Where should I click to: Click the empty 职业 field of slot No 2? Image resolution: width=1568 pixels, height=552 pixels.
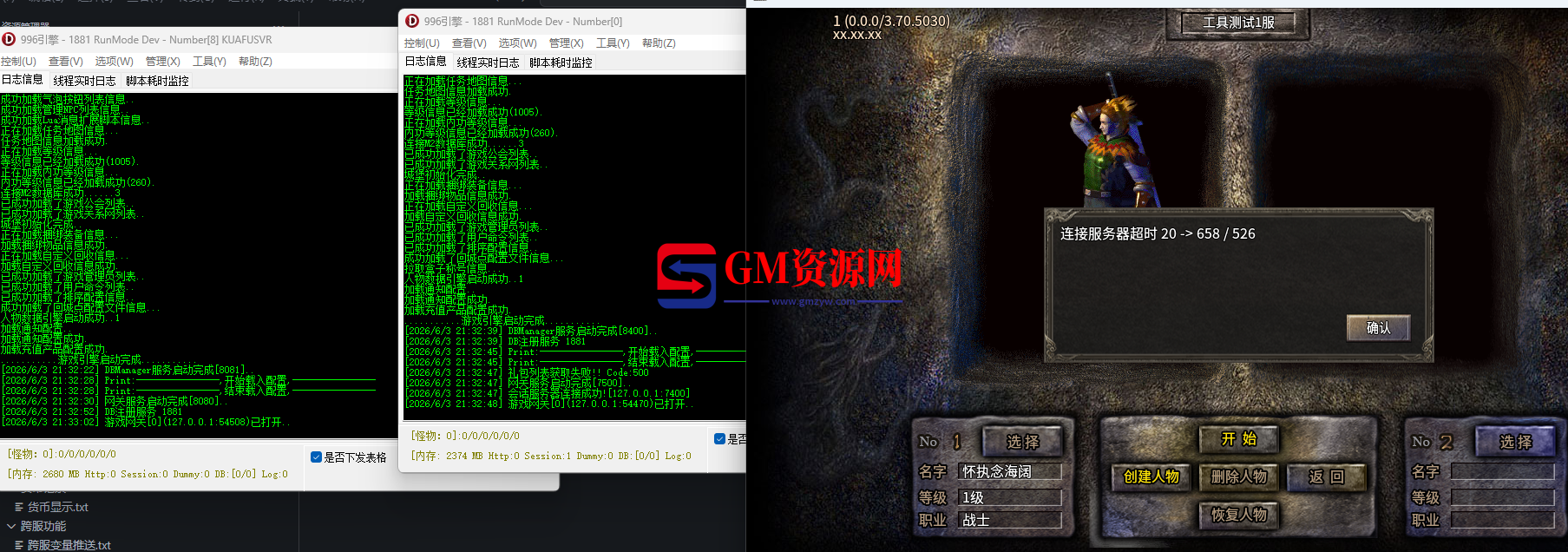1502,520
